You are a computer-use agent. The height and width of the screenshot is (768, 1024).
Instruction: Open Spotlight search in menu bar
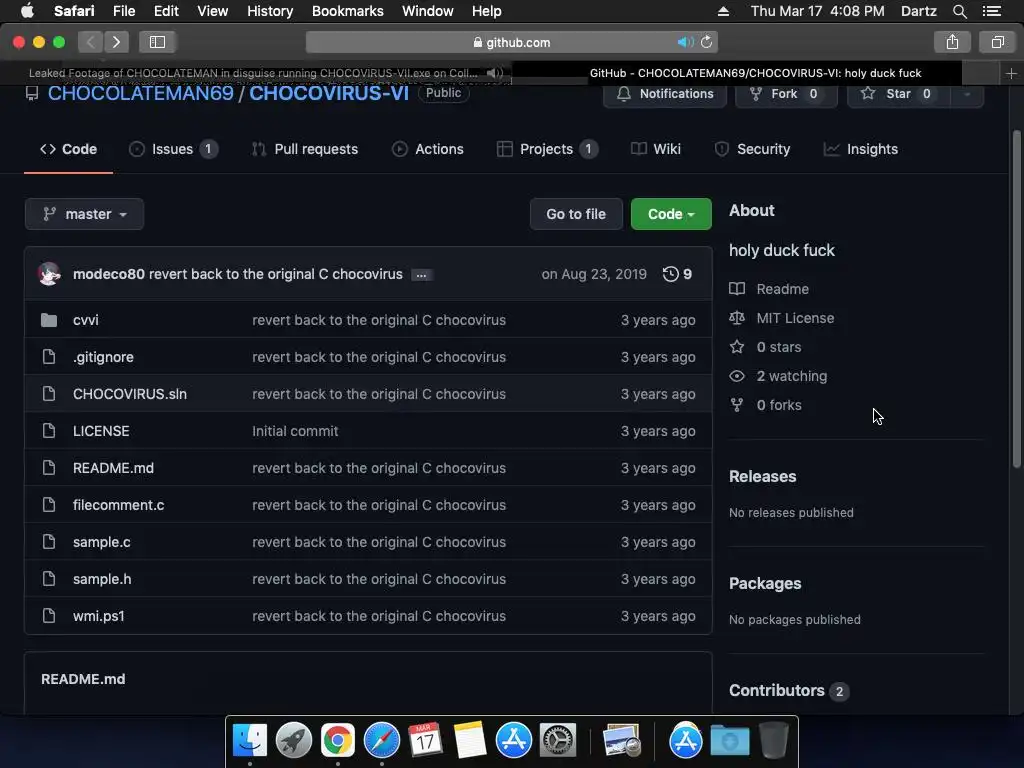coord(959,11)
